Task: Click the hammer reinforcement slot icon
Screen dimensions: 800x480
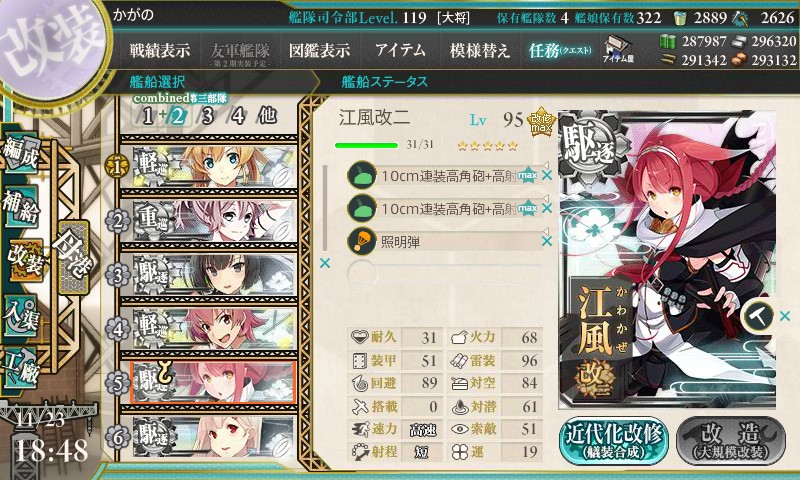Action: pos(758,316)
